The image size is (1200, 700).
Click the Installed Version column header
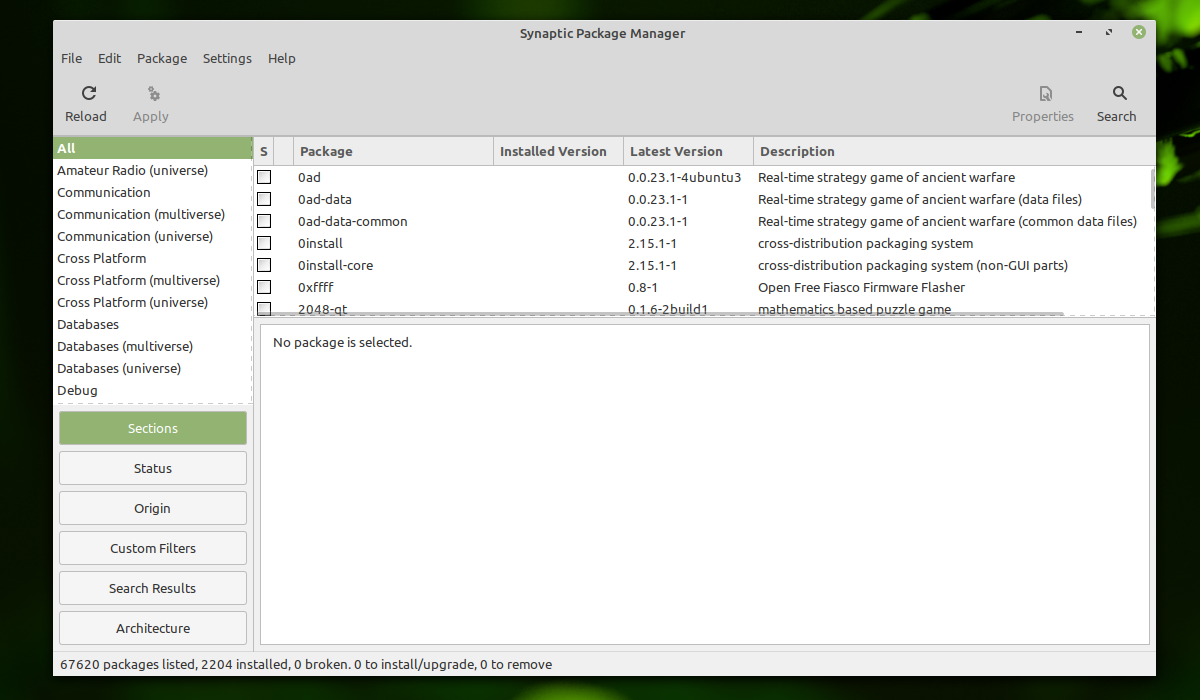pyautogui.click(x=558, y=152)
